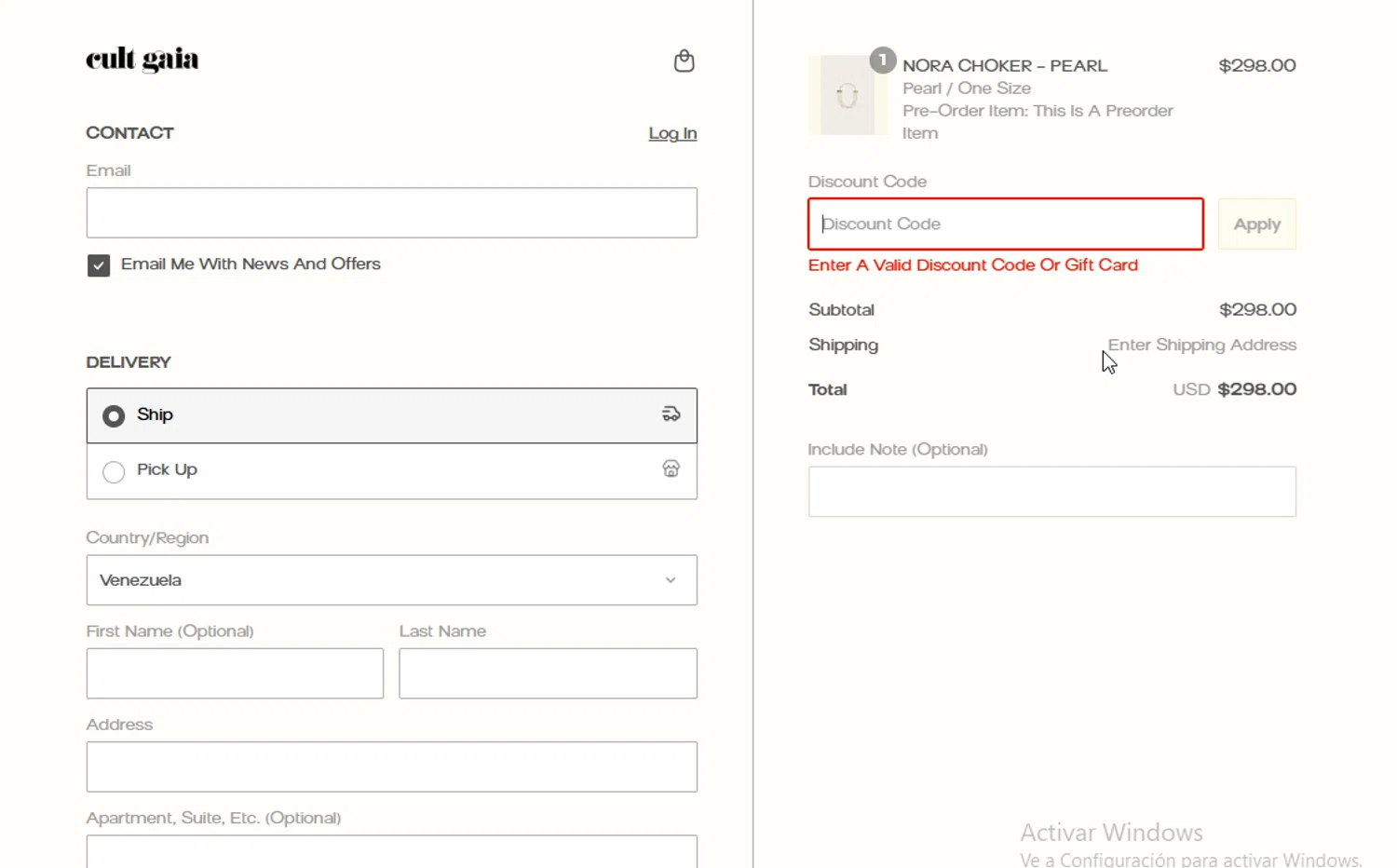Toggle Email Me With News And Offers checkbox
1397x868 pixels.
click(99, 265)
